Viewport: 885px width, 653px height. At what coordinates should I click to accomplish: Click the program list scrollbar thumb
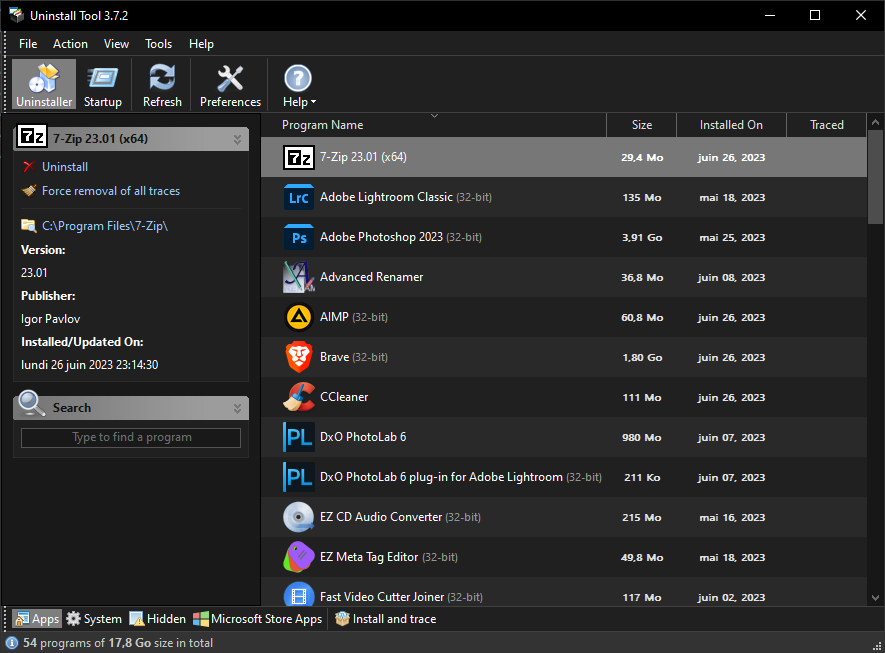[x=875, y=177]
